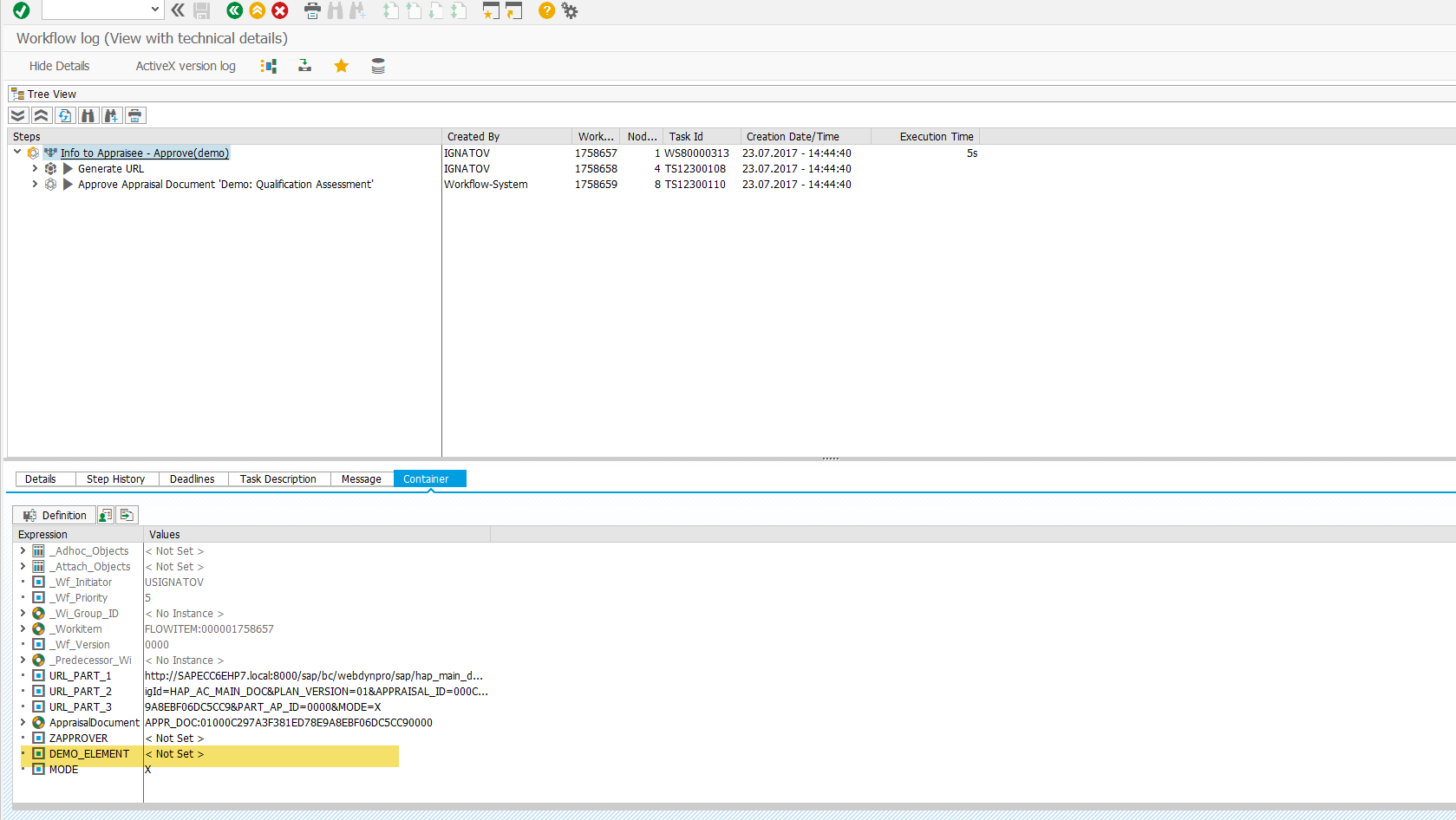Screen dimensions: 1456x820
Task: Expand the AppraisalDocument container element
Action: [x=23, y=722]
